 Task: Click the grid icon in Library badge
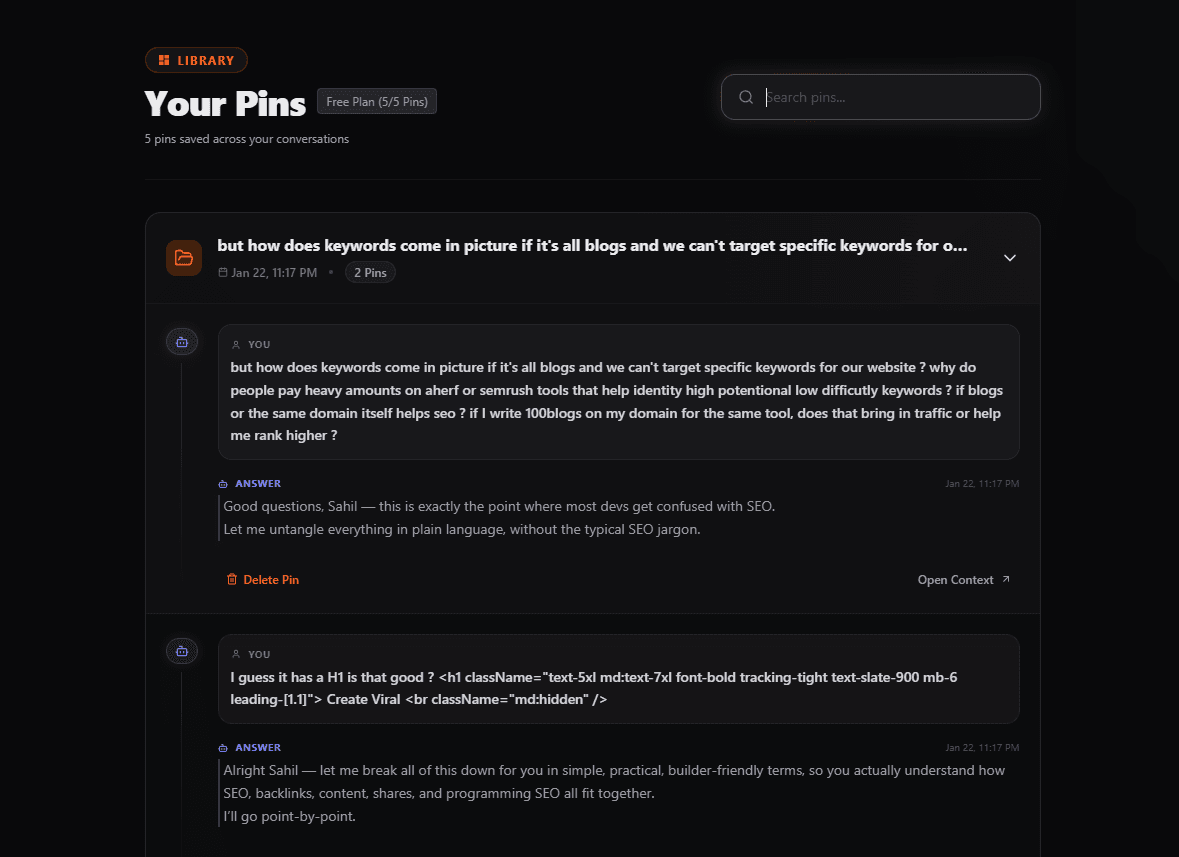[164, 61]
